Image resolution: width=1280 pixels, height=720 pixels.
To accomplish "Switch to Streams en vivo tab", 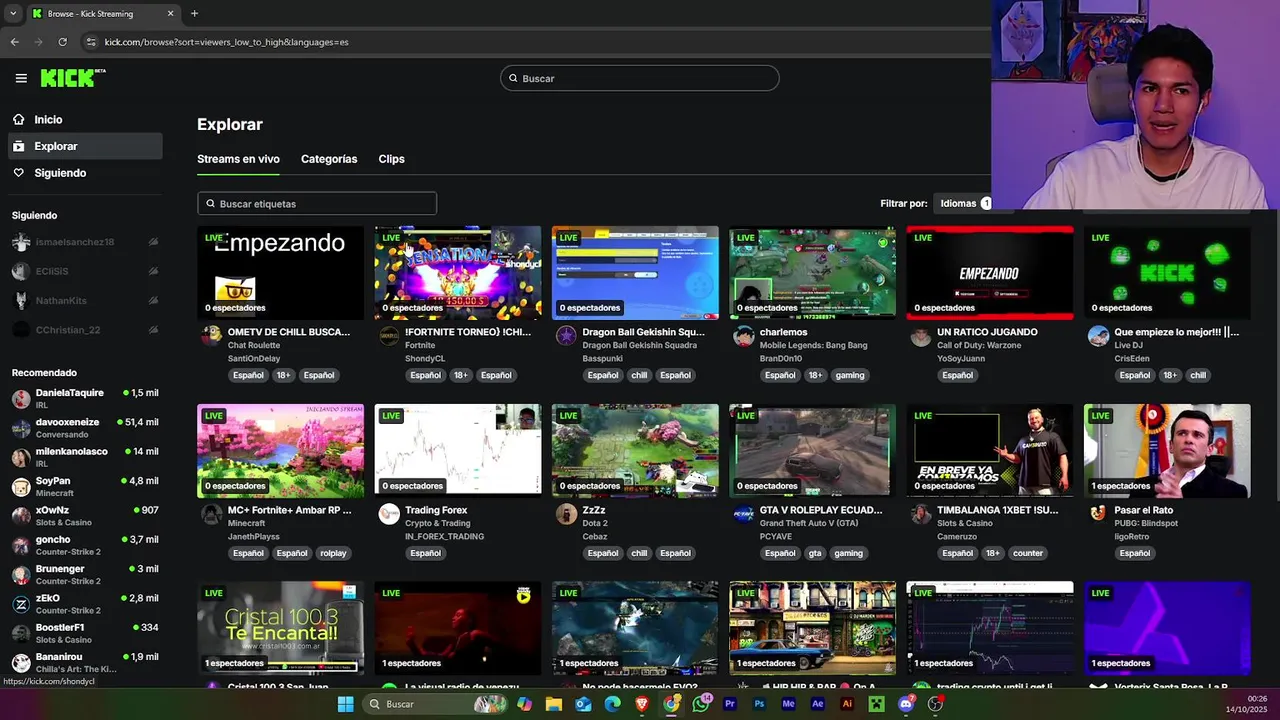I will tap(238, 159).
